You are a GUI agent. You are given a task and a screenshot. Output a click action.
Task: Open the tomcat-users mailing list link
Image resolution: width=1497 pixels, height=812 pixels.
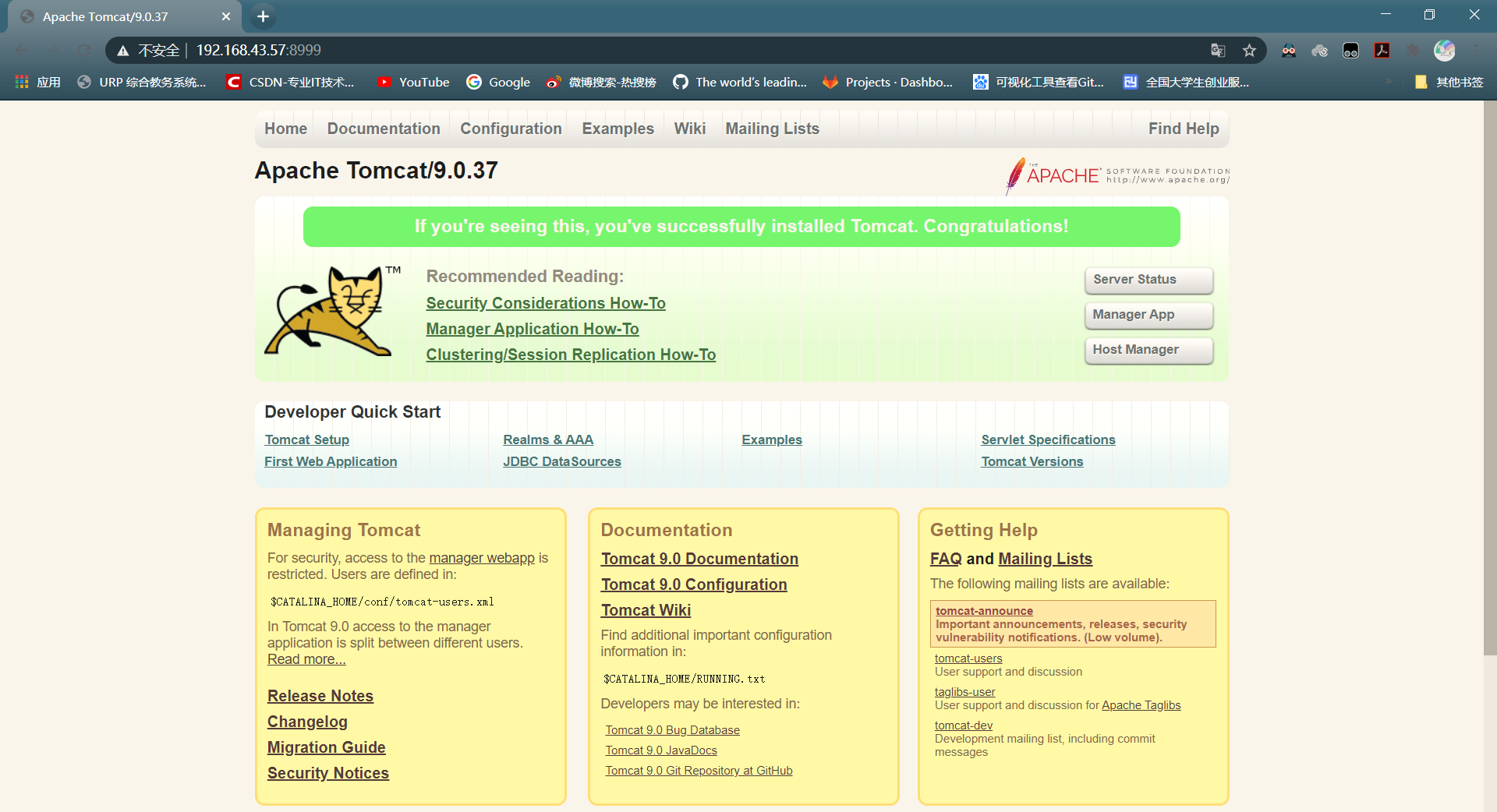[x=968, y=658]
